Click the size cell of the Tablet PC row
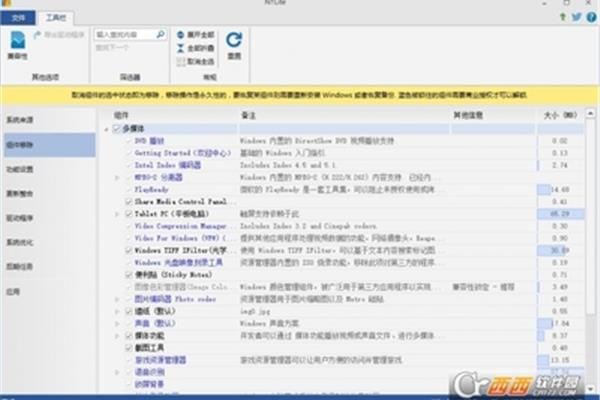 click(560, 214)
